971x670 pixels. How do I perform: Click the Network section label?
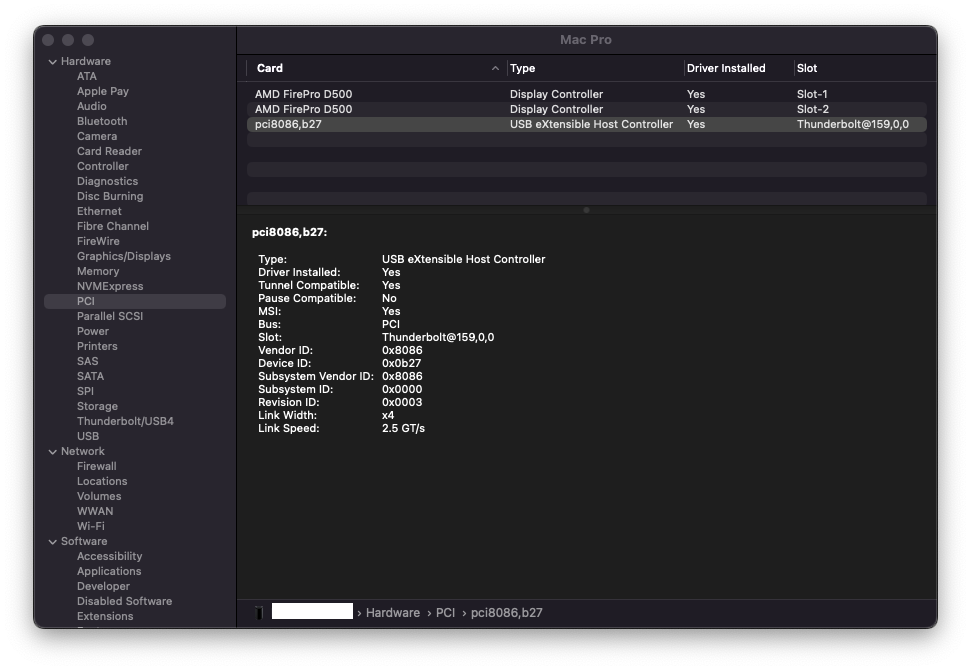82,451
